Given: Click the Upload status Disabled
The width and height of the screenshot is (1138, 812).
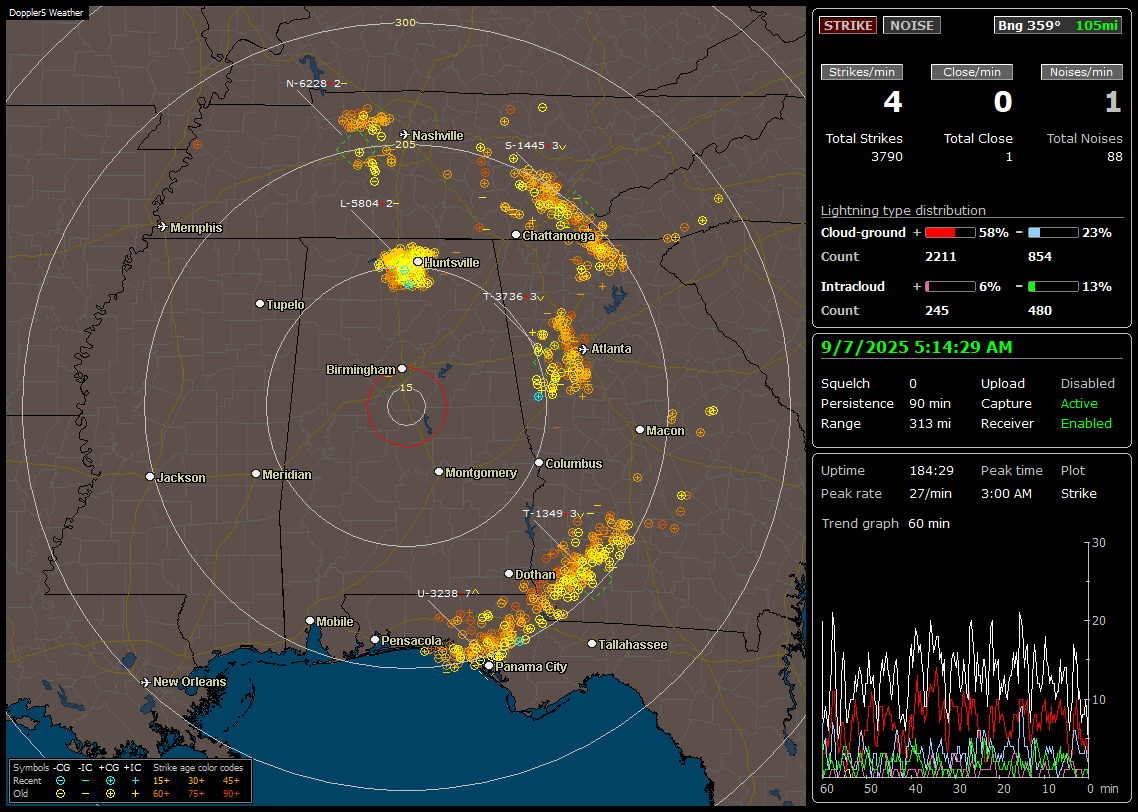Looking at the screenshot, I should click(1087, 384).
